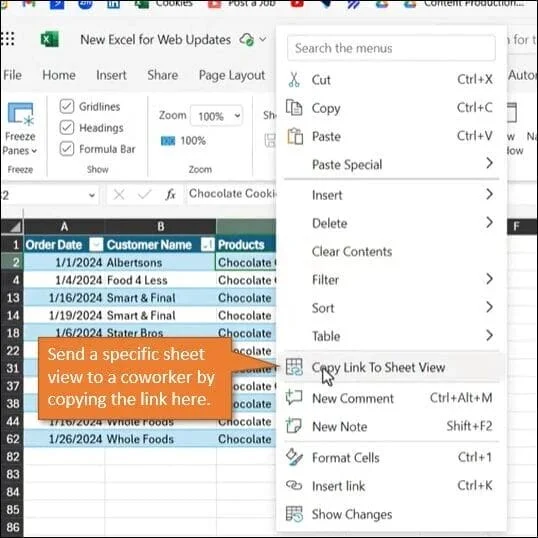Expand the Table submenu

(x=490, y=335)
